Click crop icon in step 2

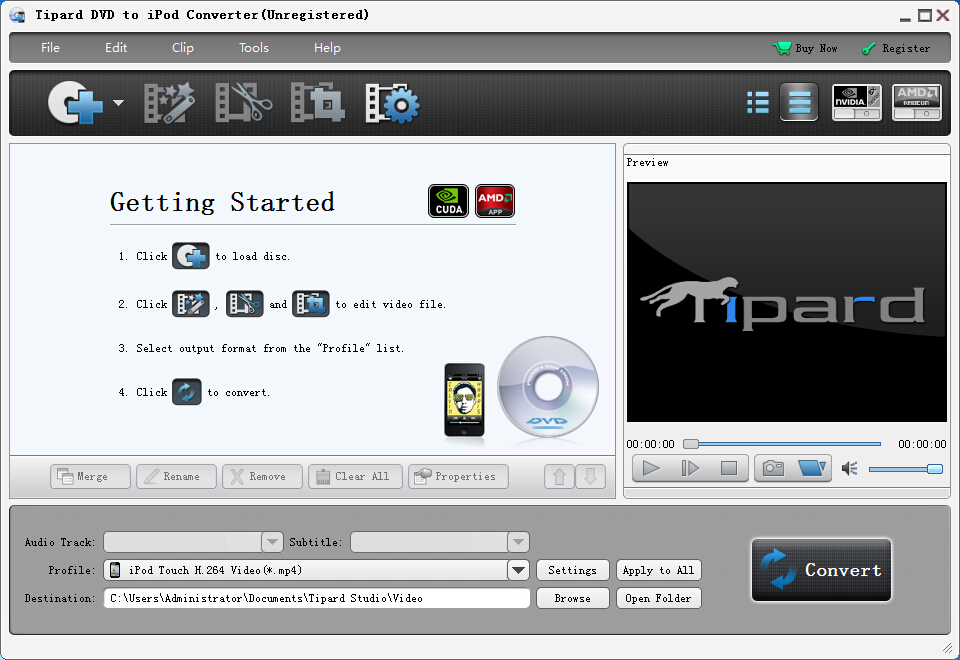(x=310, y=304)
